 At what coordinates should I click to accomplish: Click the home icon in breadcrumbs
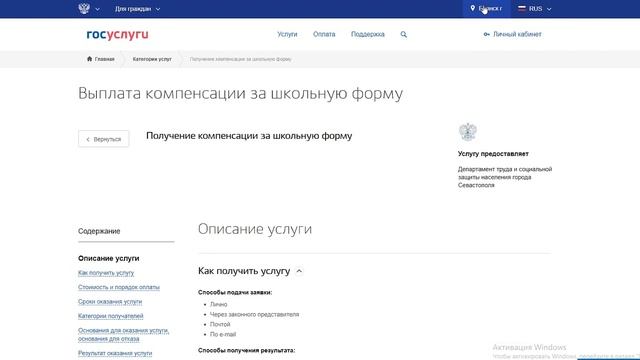tap(89, 59)
